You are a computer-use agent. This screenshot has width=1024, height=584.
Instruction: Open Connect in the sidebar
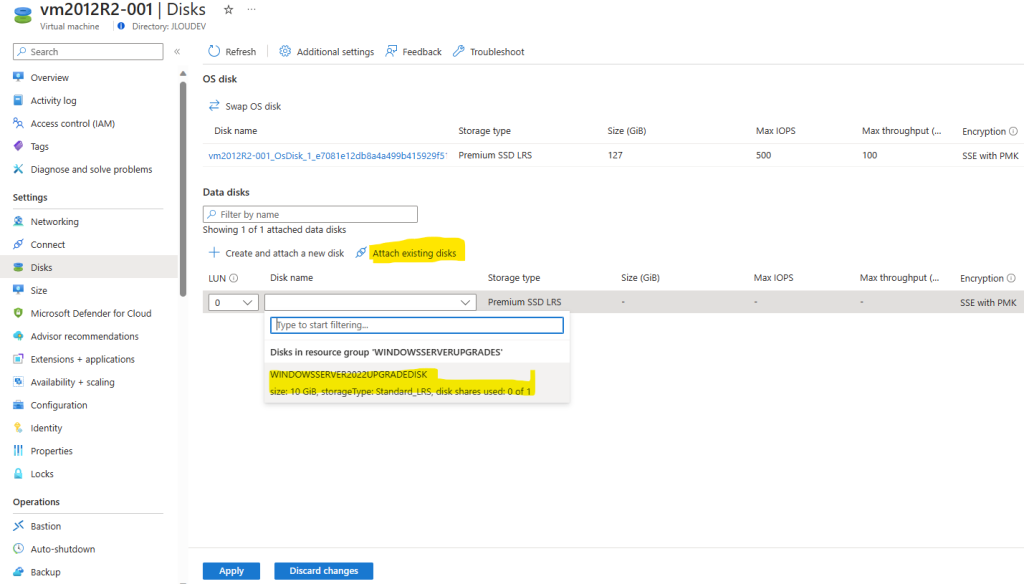[48, 244]
